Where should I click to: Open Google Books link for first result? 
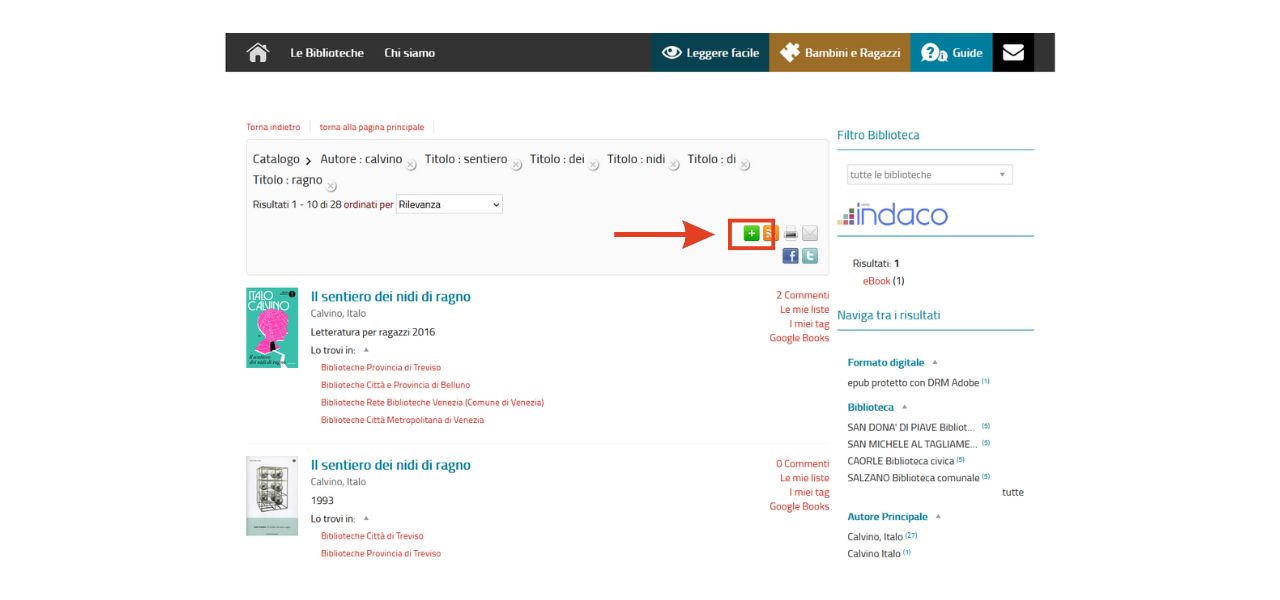[799, 338]
